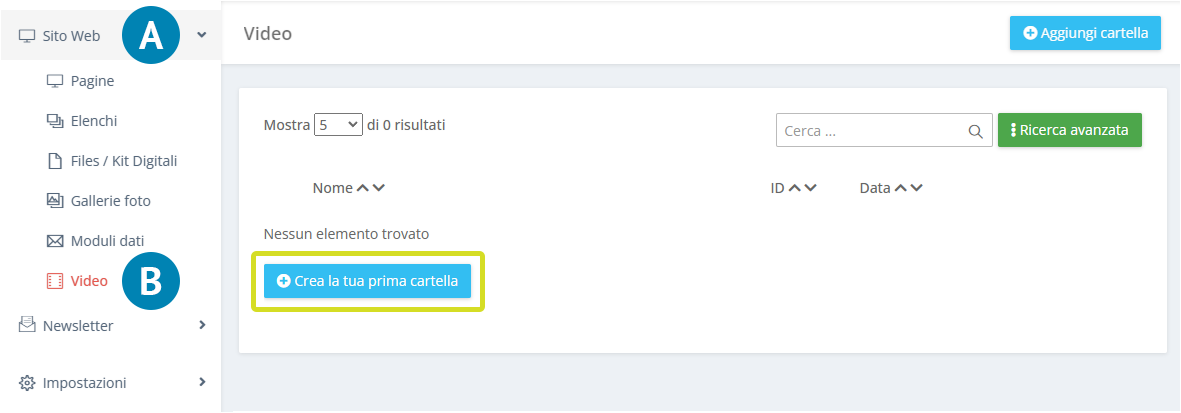1181x413 pixels.
Task: Click the magnifier icon in search box
Action: pos(975,131)
